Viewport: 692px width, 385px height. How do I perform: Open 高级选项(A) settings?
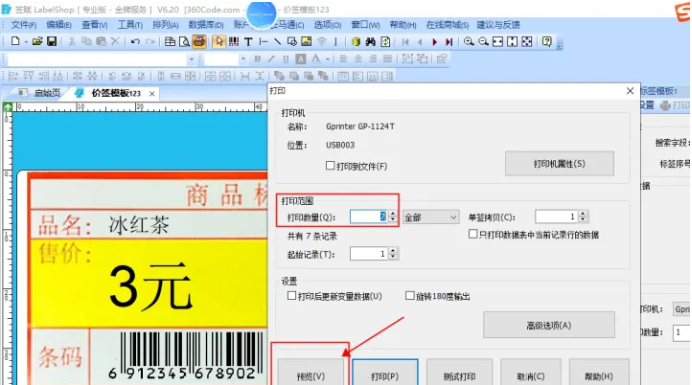click(x=549, y=325)
